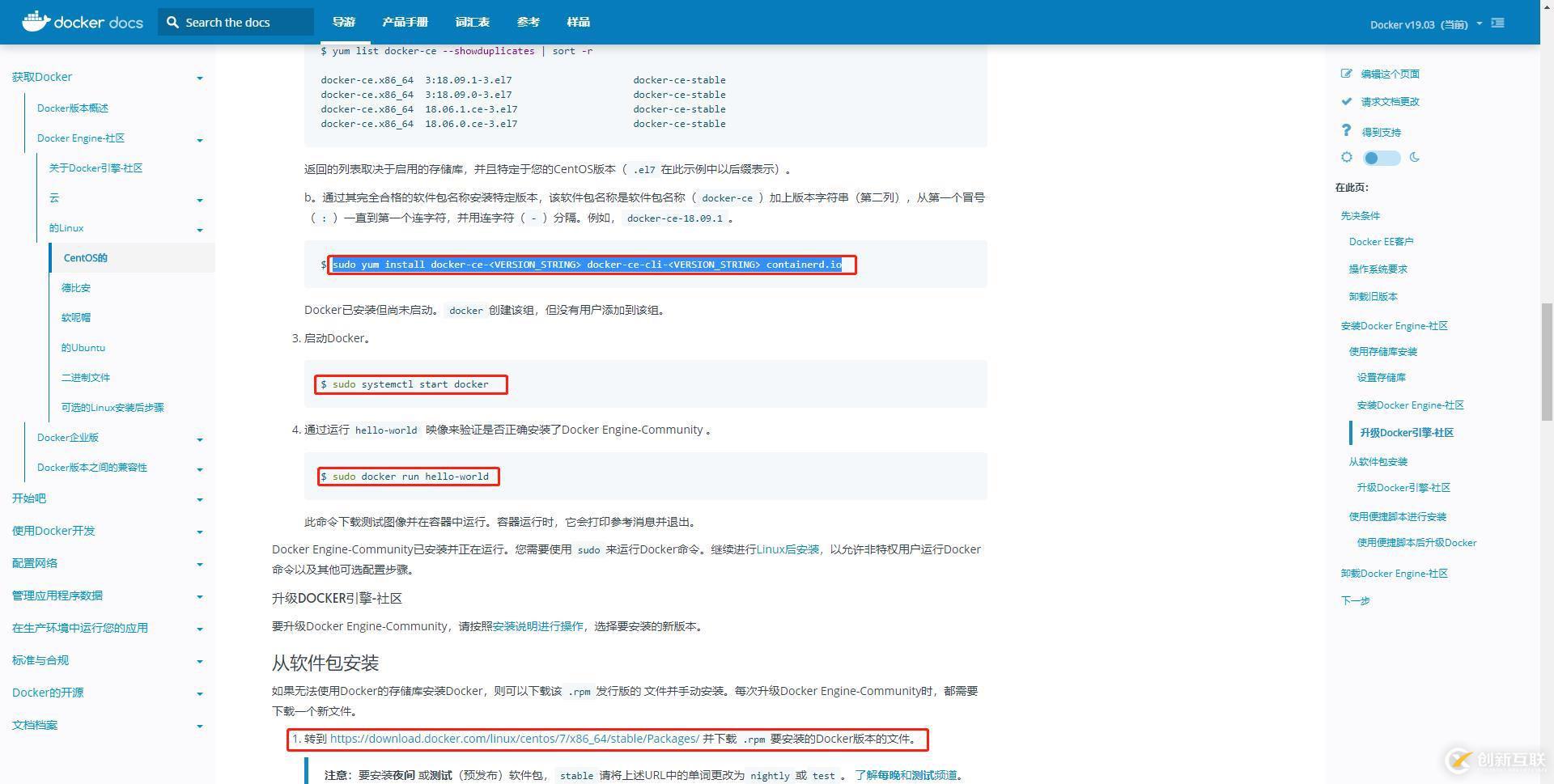Click the 请求文档更改 link
1554x784 pixels.
pos(1390,101)
